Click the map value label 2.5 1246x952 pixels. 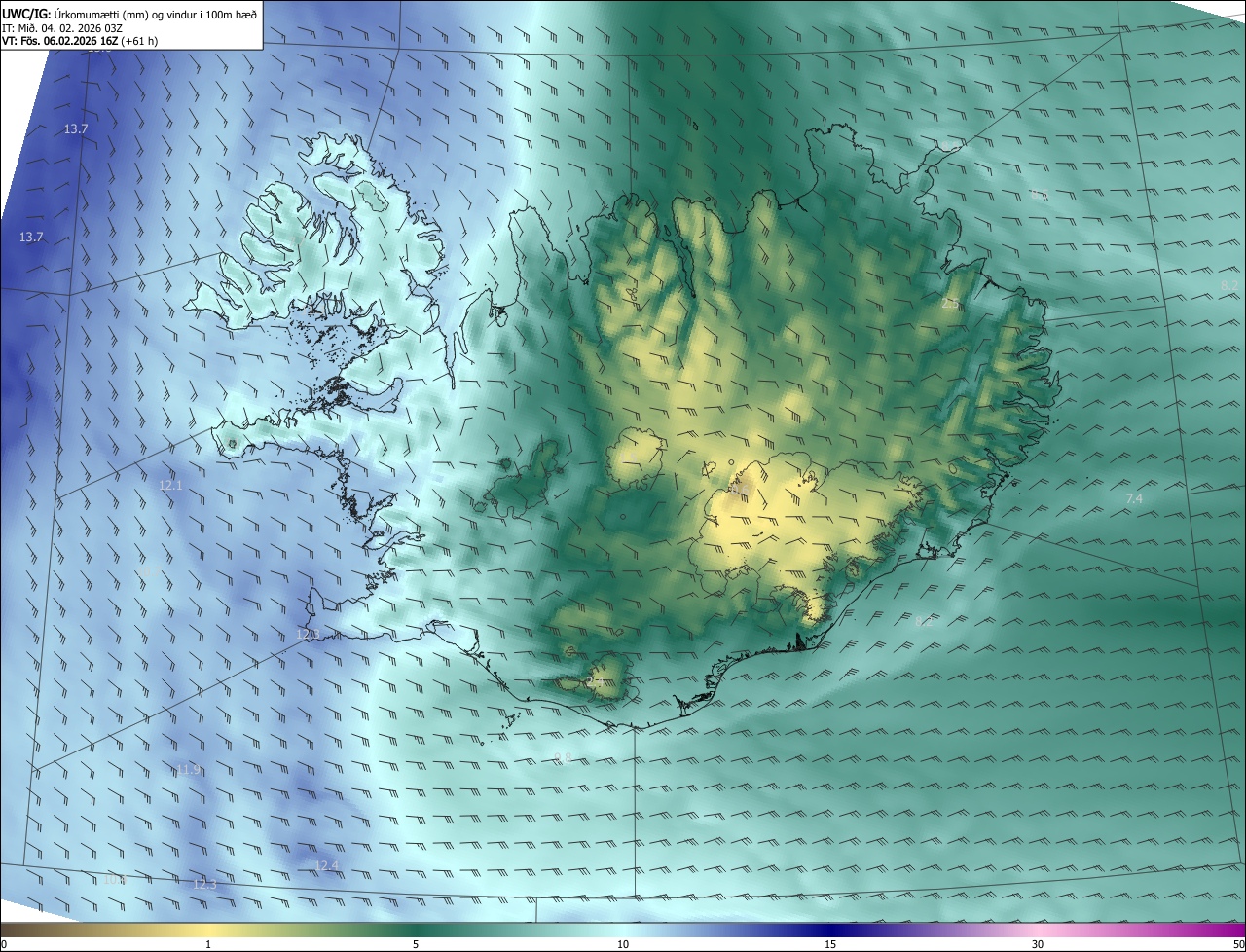pyautogui.click(x=950, y=304)
